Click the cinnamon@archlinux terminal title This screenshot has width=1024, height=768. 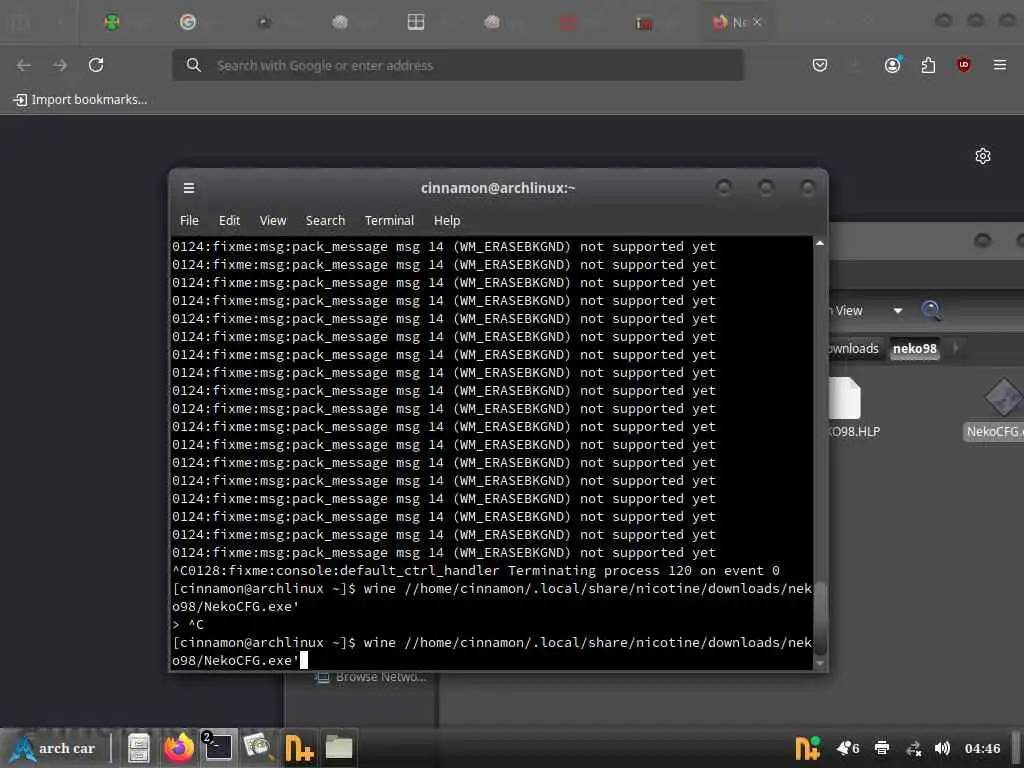tap(498, 188)
